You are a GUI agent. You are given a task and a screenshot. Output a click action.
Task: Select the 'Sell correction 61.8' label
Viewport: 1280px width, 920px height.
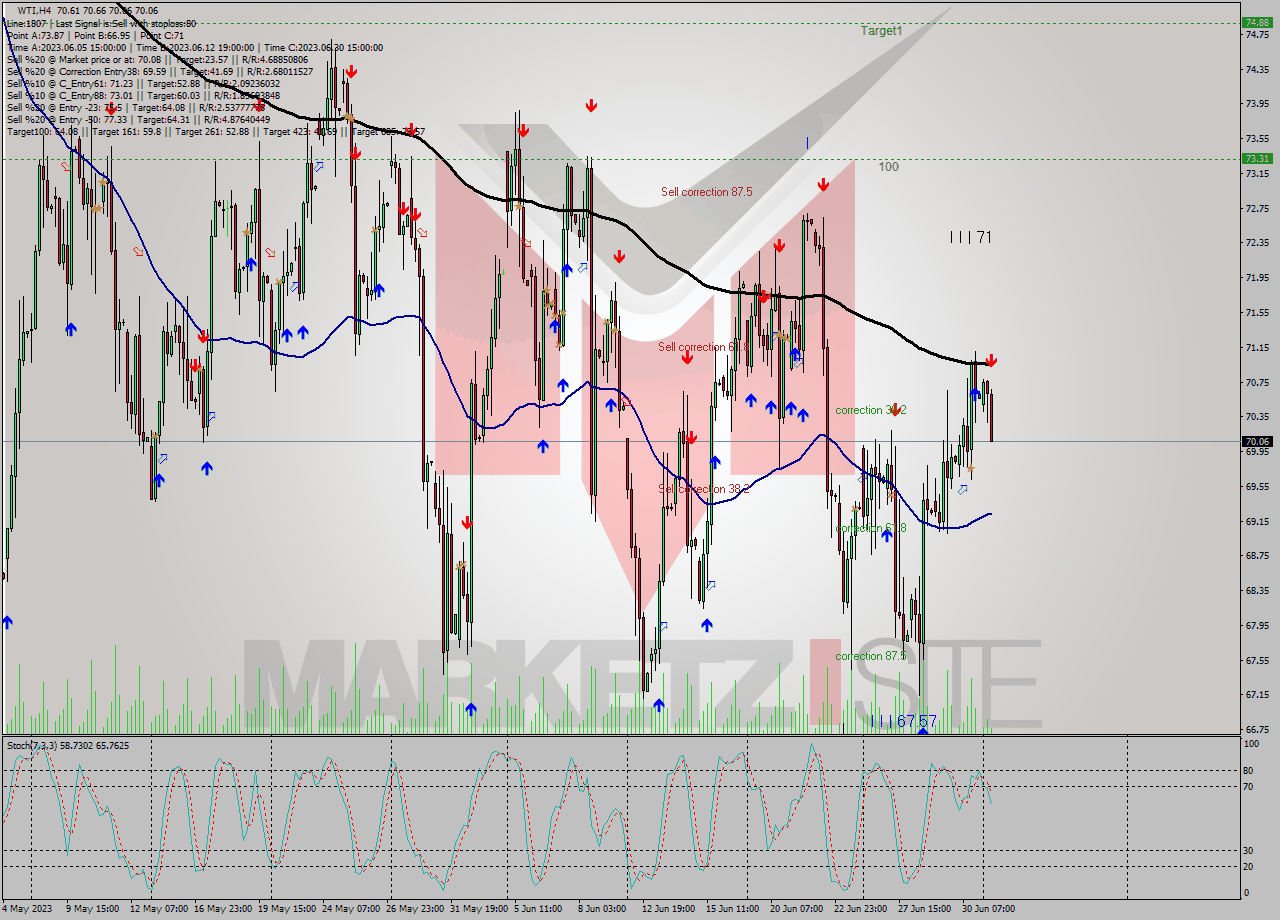click(704, 347)
